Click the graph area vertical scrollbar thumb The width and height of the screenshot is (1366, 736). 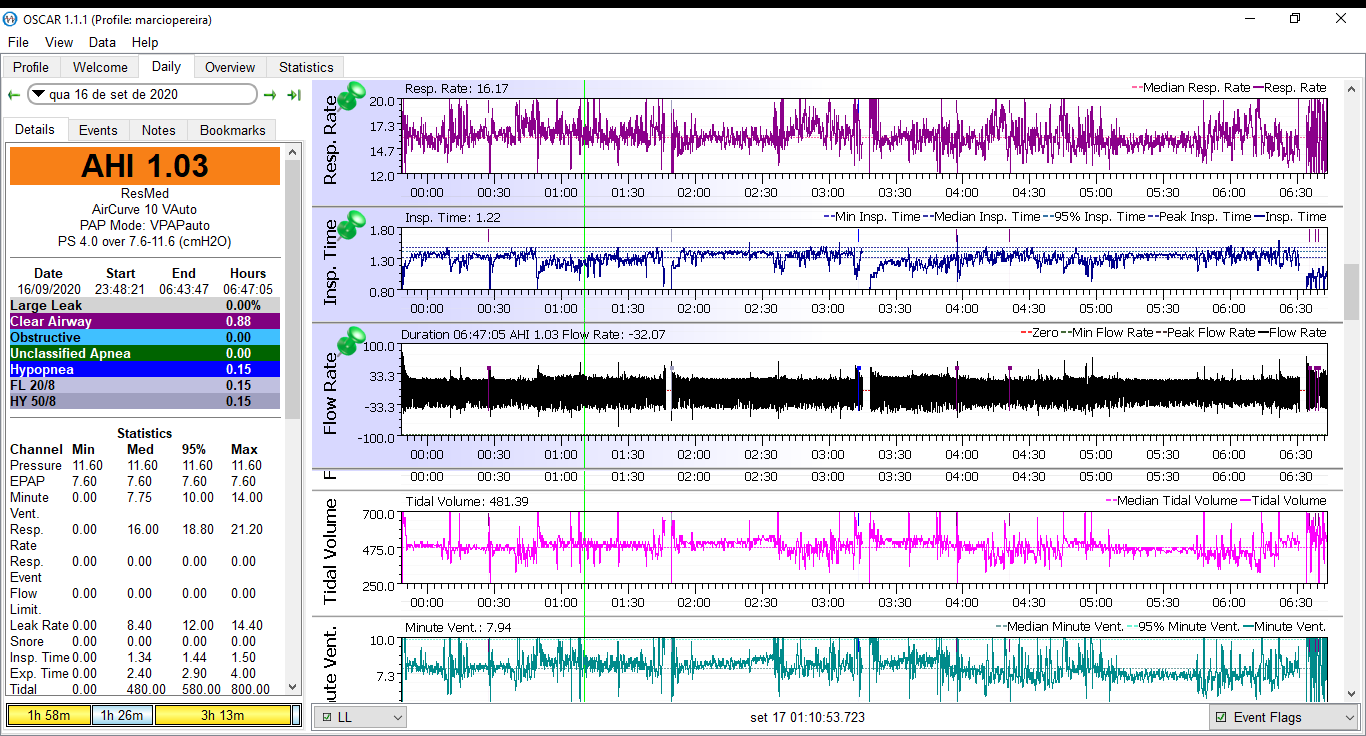click(1351, 292)
